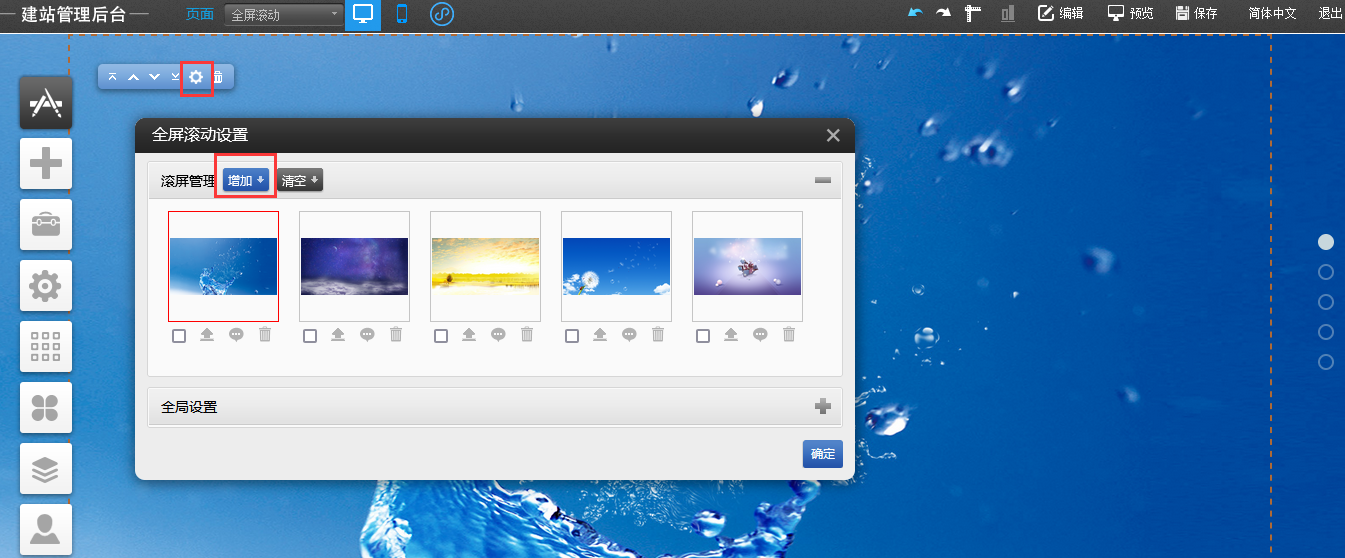The image size is (1345, 558).
Task: Open the 增加 dropdown button
Action: point(246,181)
